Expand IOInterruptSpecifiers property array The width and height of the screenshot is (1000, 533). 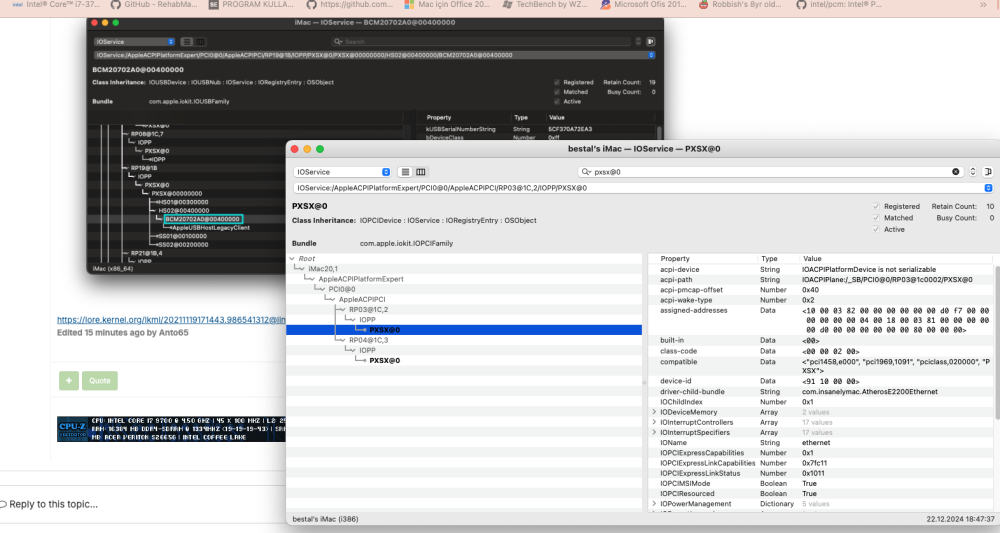pyautogui.click(x=654, y=433)
